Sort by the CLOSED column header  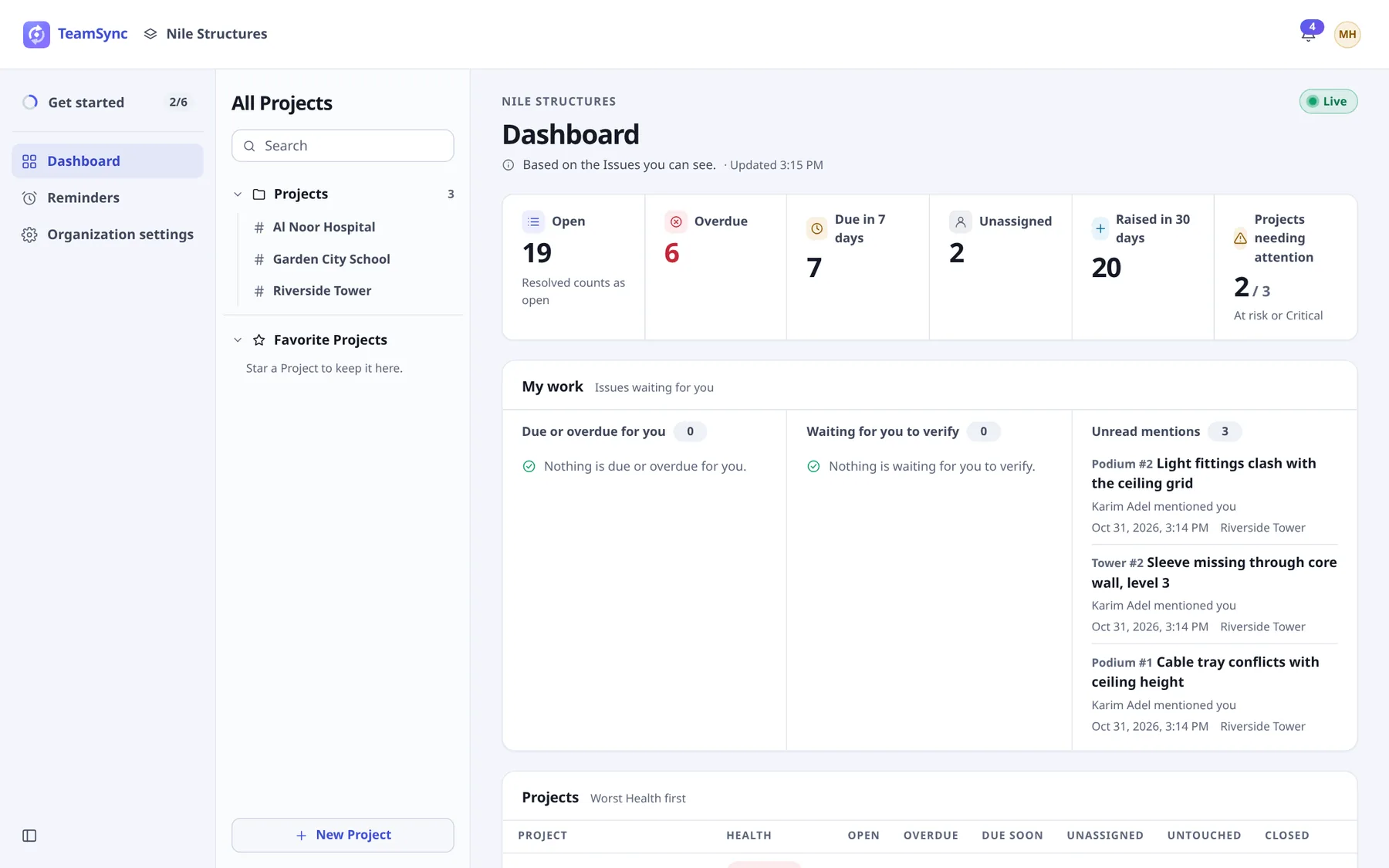[1287, 836]
